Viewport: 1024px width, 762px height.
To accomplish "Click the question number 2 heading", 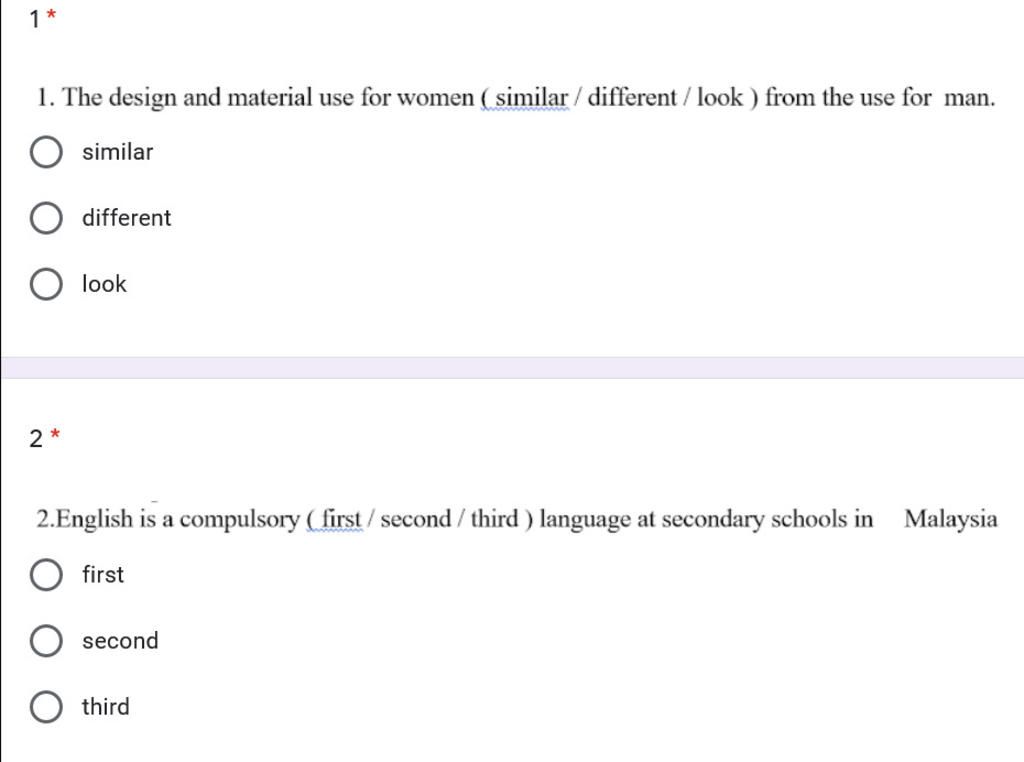I will (x=36, y=438).
